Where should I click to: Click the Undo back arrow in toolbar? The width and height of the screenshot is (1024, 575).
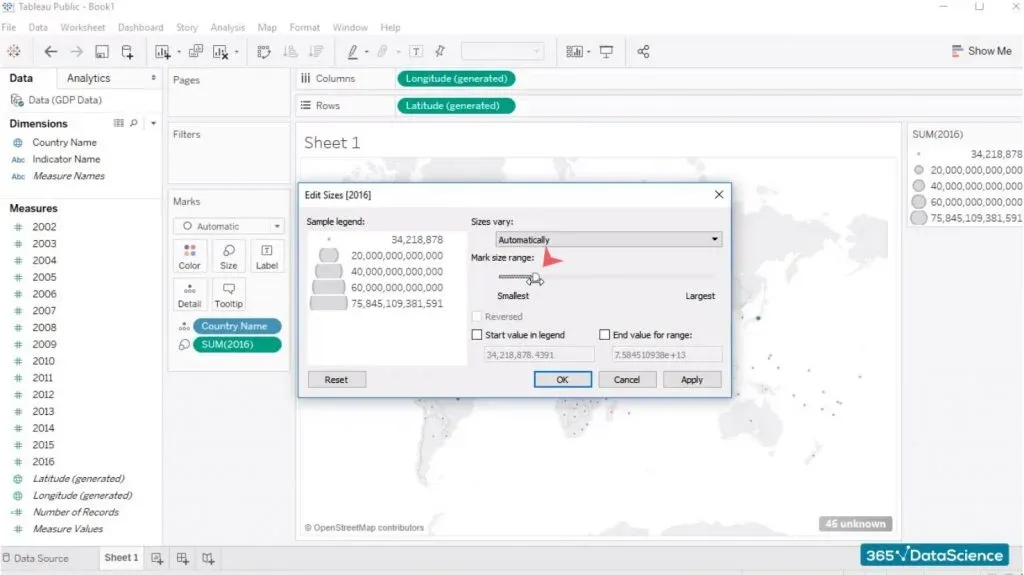[50, 51]
